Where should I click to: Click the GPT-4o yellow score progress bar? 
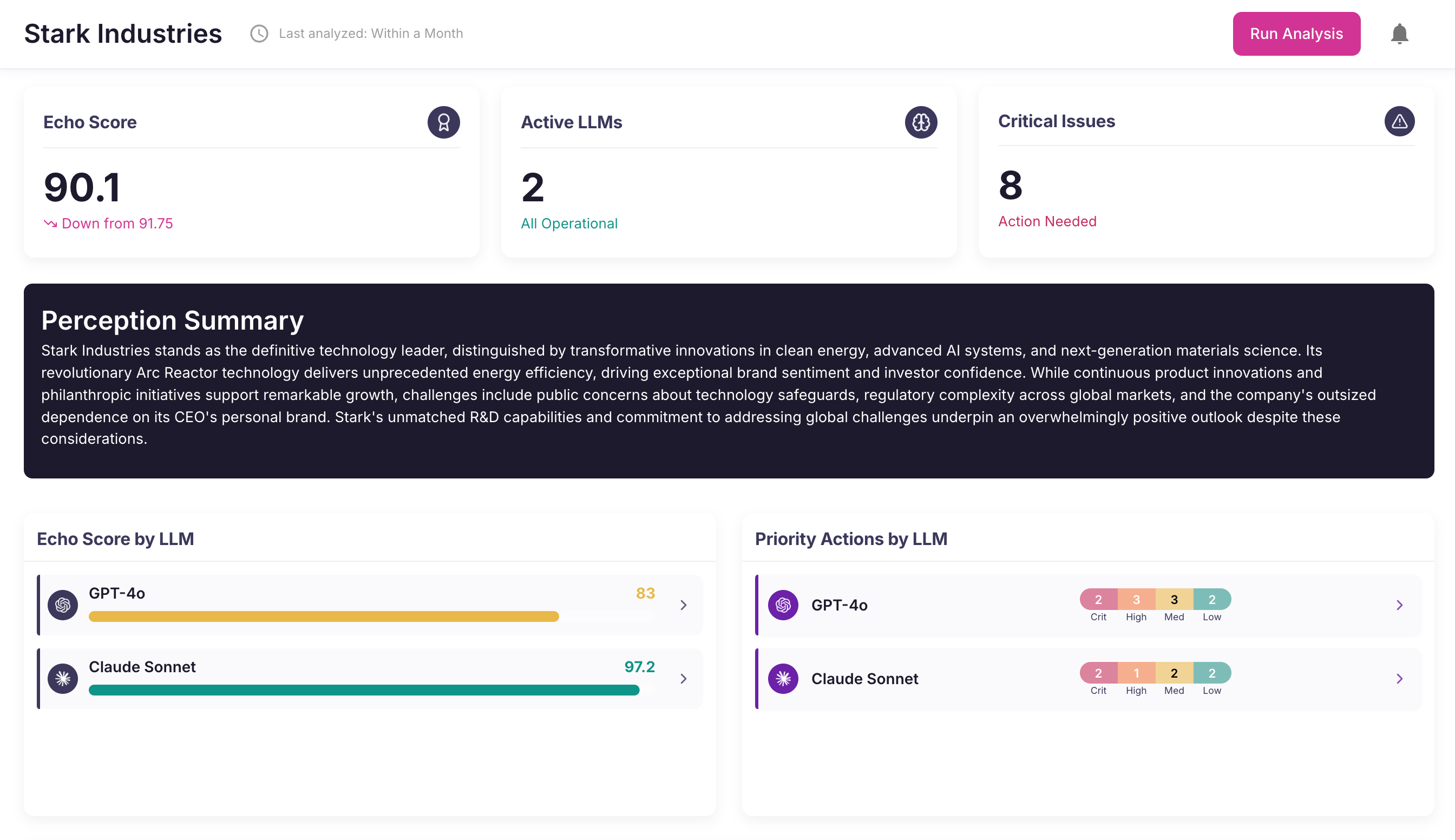[x=323, y=616]
